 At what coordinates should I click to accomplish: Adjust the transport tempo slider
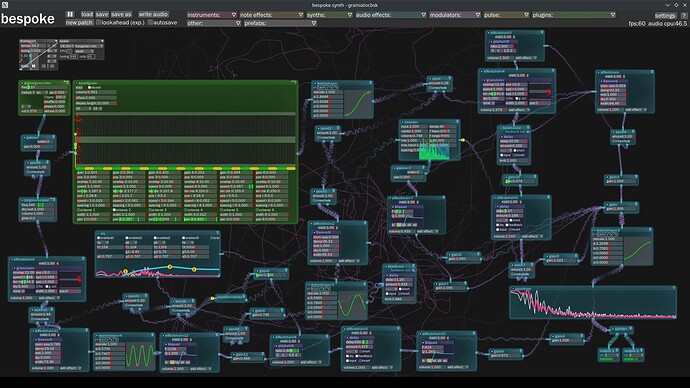[33, 46]
